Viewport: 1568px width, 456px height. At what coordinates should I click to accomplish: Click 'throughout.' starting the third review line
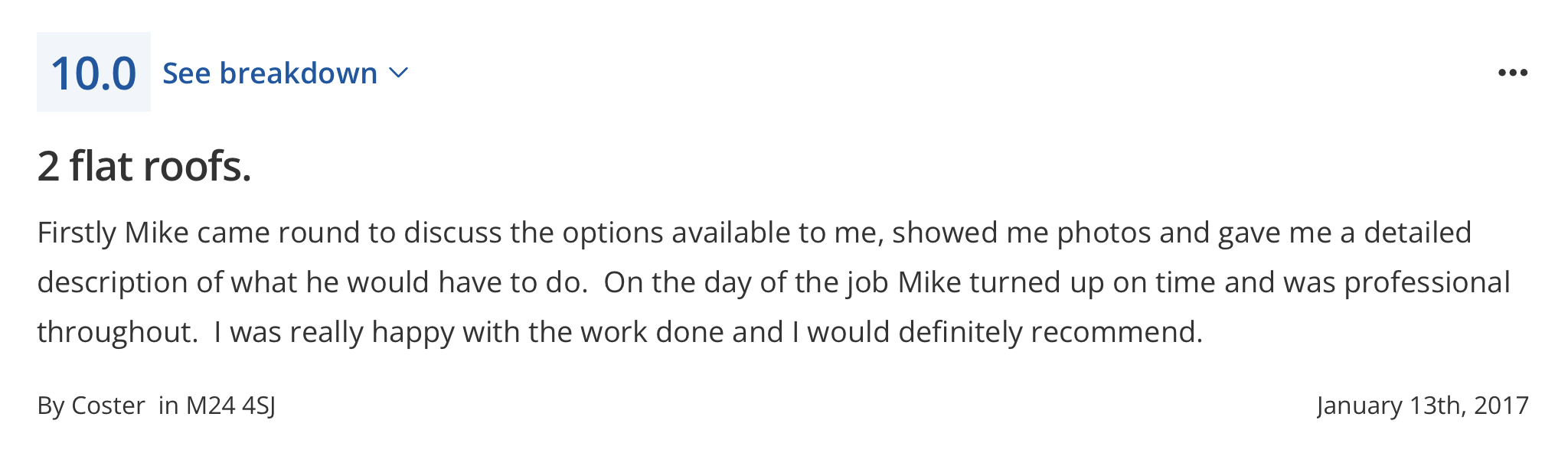coord(118,332)
